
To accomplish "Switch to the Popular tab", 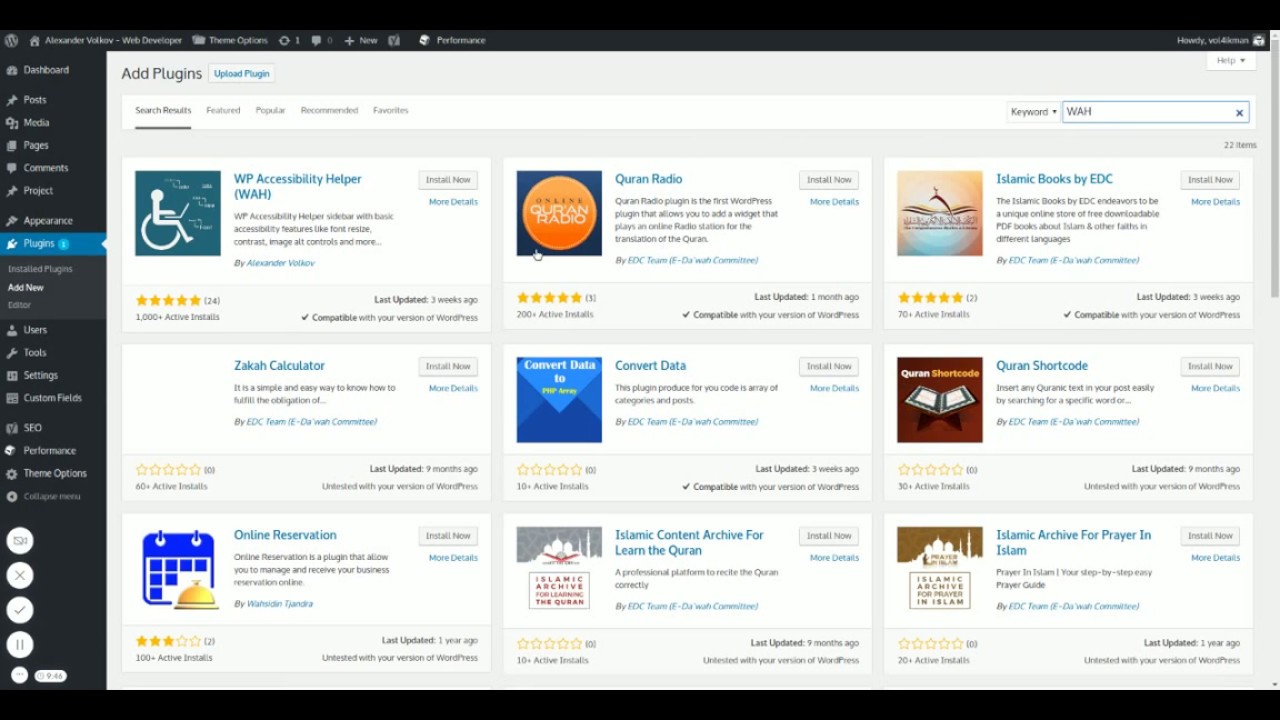I will (270, 110).
